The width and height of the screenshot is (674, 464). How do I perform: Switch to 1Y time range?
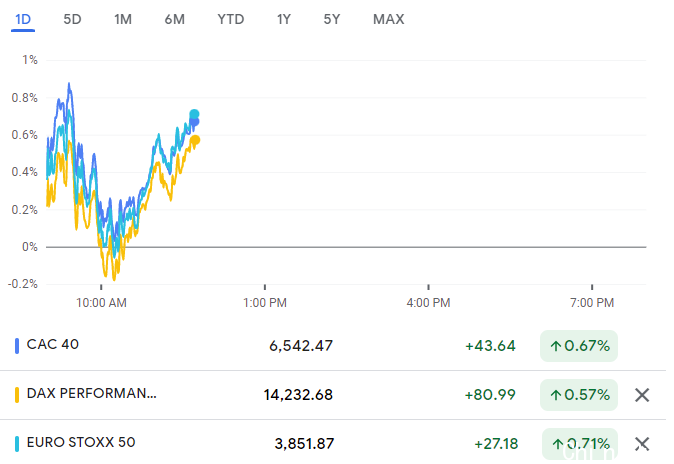[x=284, y=19]
